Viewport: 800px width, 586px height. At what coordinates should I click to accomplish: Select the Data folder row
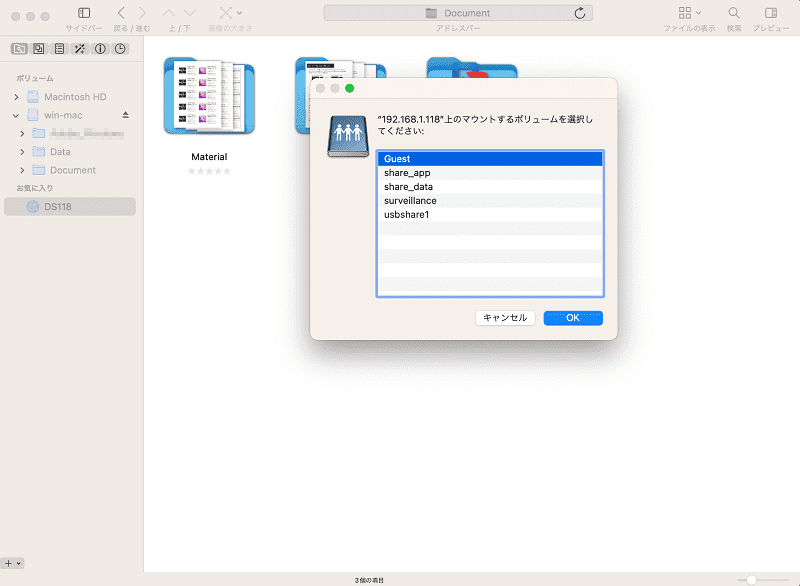tap(70, 152)
